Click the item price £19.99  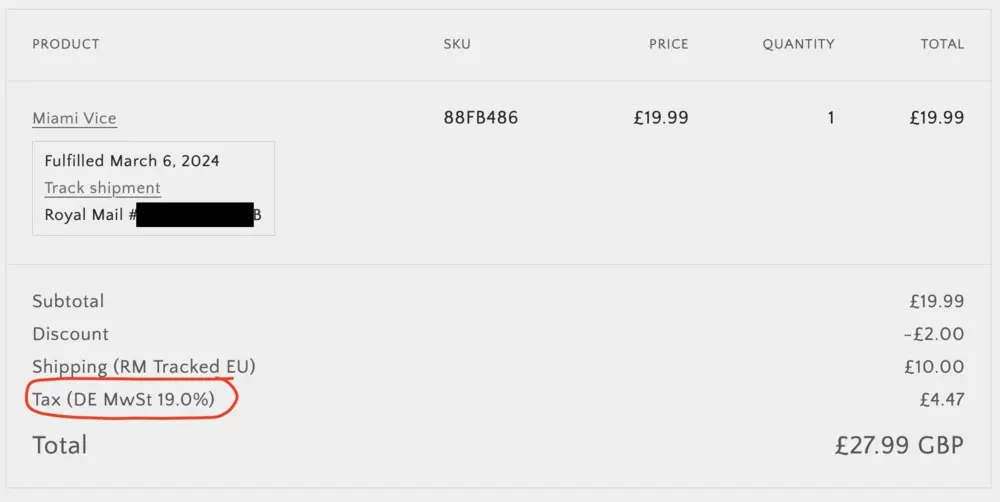pyautogui.click(x=660, y=118)
